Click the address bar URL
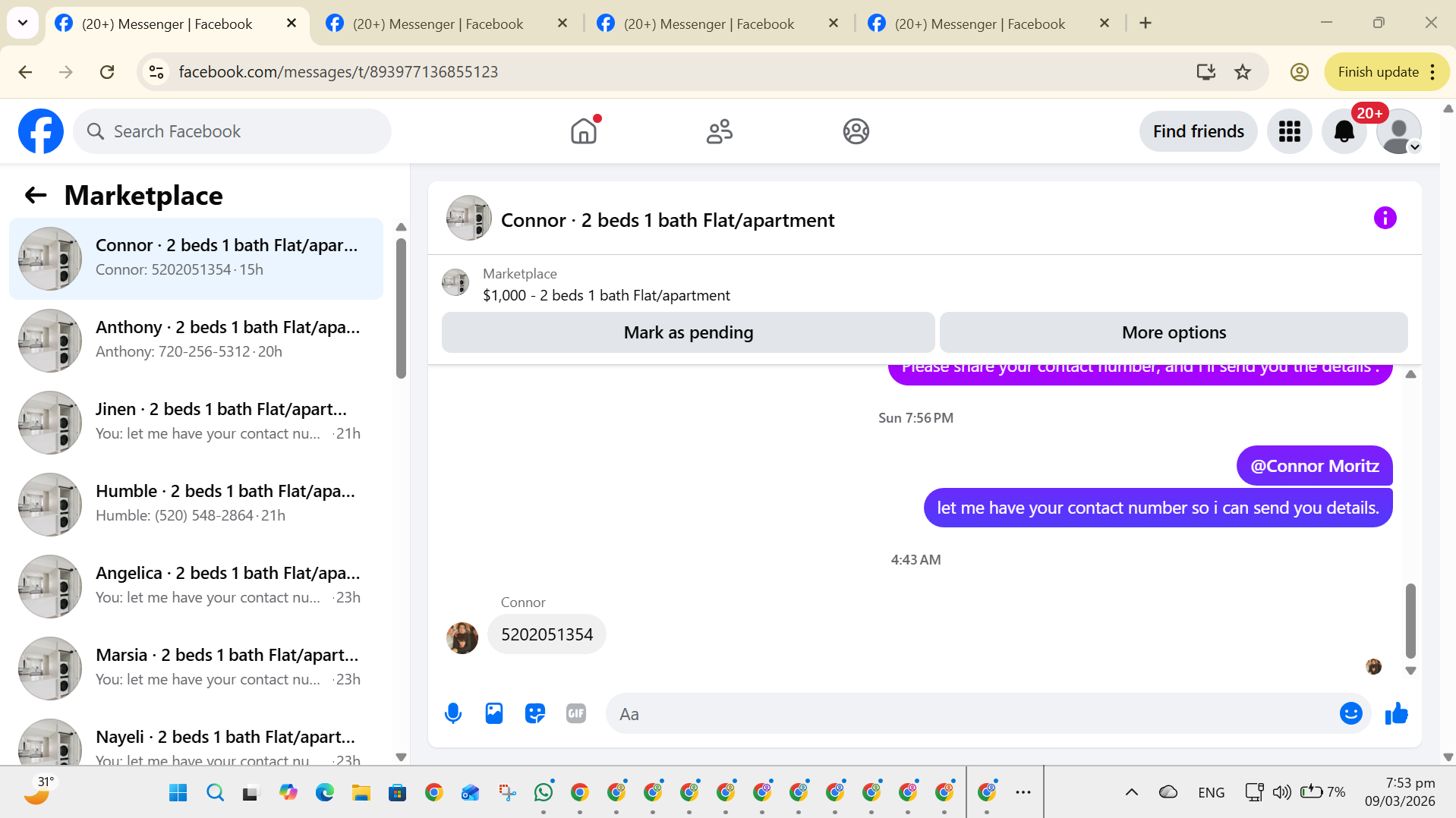Image resolution: width=1456 pixels, height=818 pixels. [x=339, y=72]
